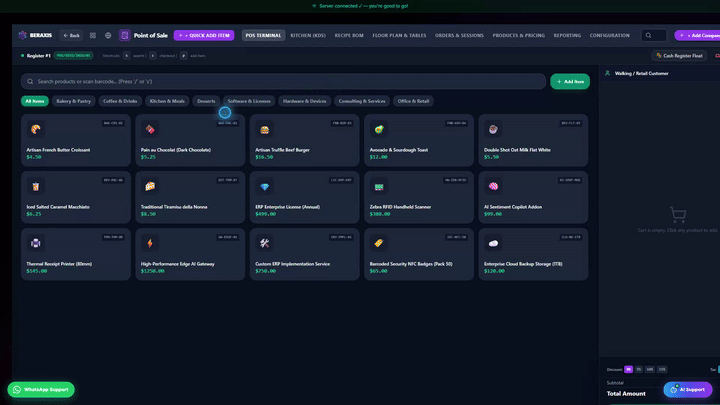Click the diamond icon on ERP Enterprise License
The width and height of the screenshot is (720, 405).
[x=264, y=186]
